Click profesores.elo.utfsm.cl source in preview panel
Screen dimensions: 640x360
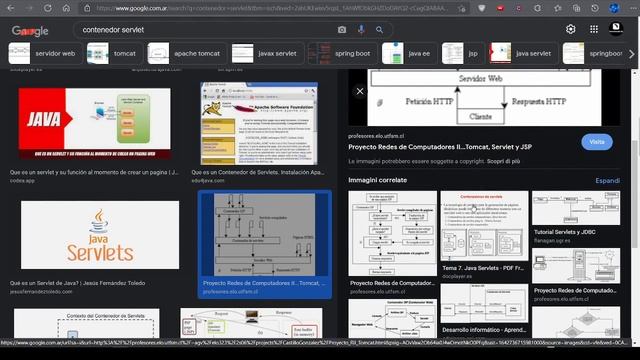(x=376, y=136)
